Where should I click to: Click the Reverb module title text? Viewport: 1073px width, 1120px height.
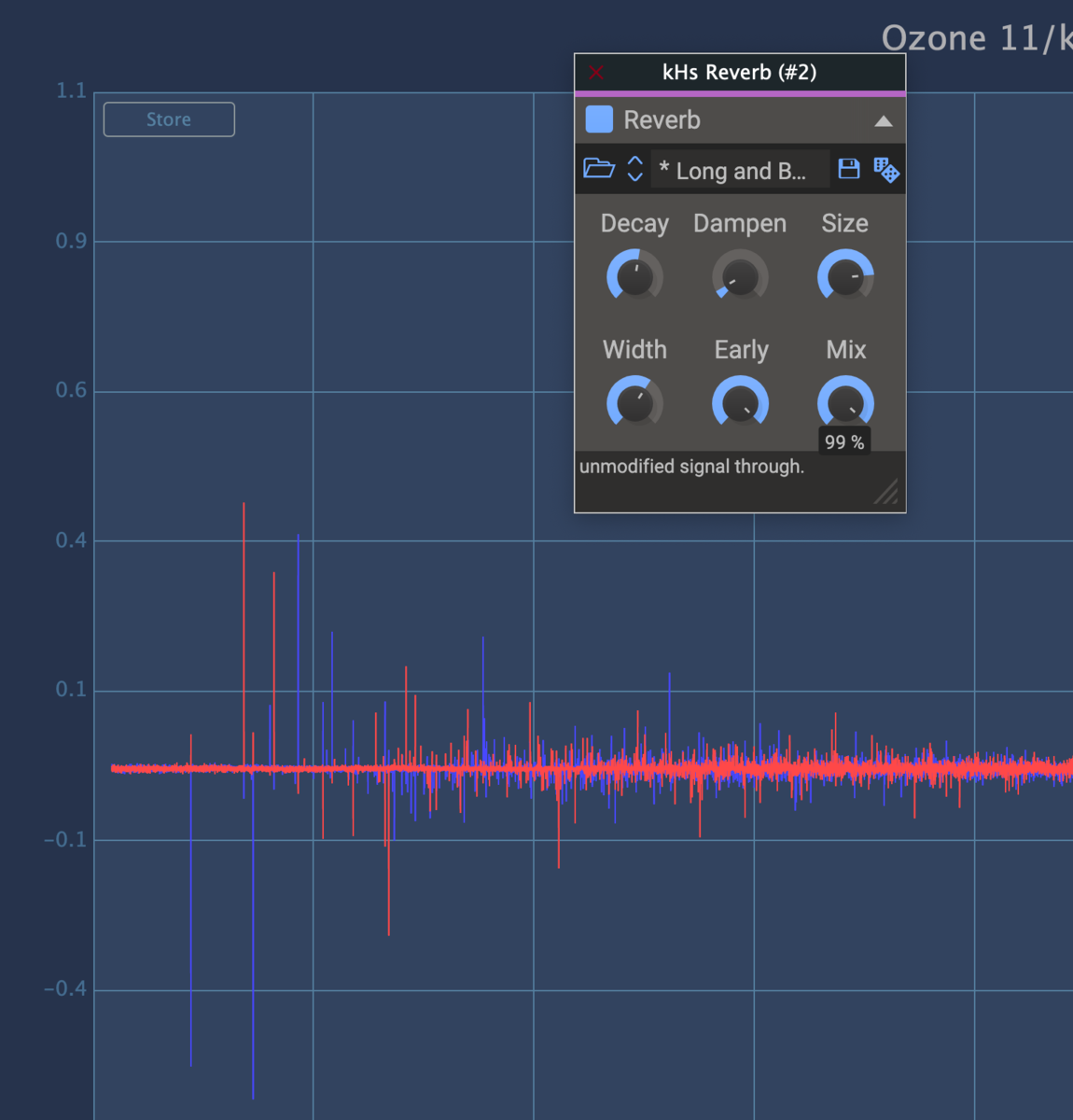click(x=662, y=120)
